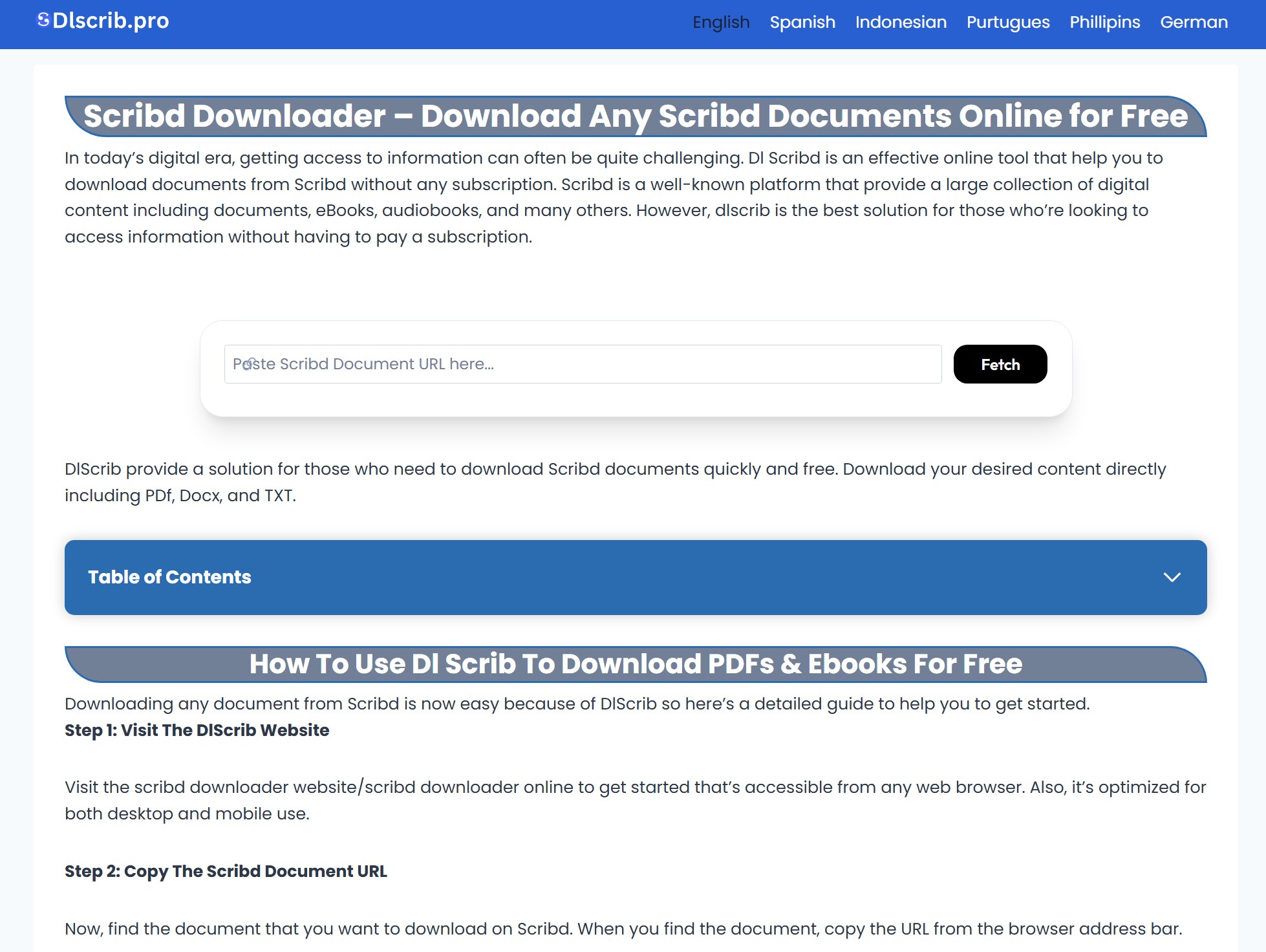Click the Step 1: Visit The DlScrib Website text
This screenshot has width=1266, height=952.
pos(196,730)
